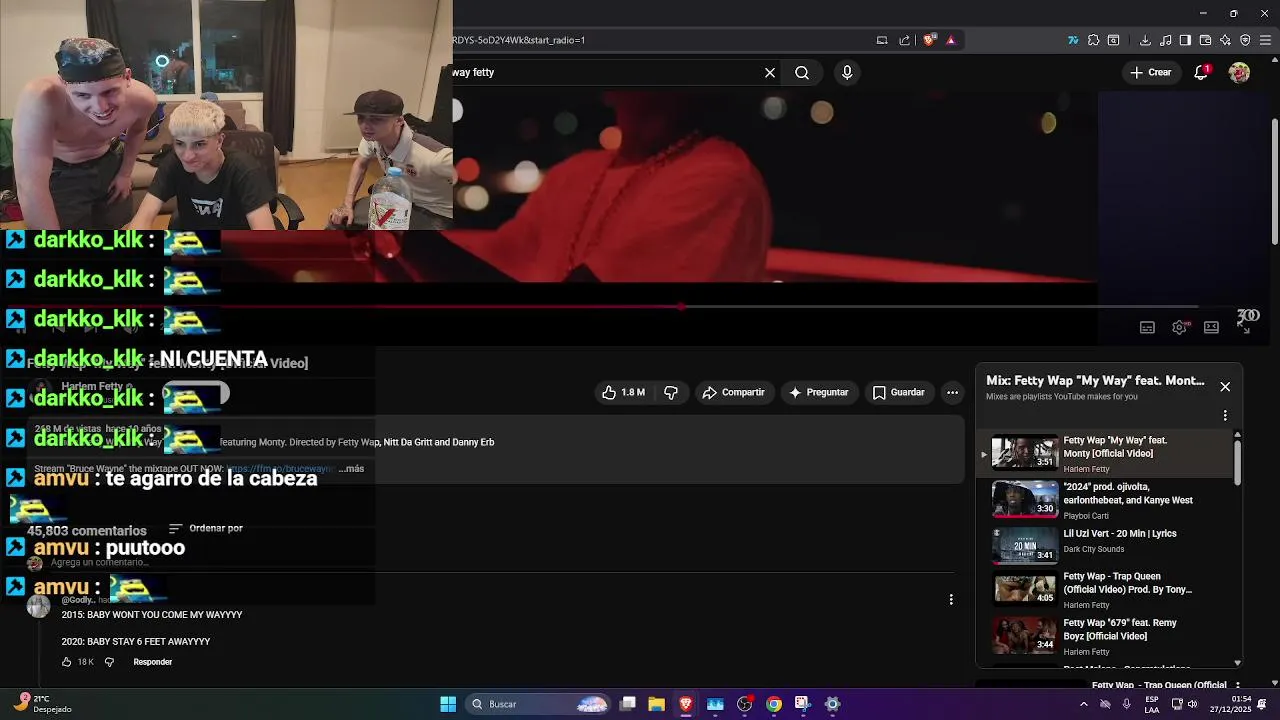1280x720 pixels.
Task: Open the File Explorer taskbar icon
Action: (x=656, y=704)
